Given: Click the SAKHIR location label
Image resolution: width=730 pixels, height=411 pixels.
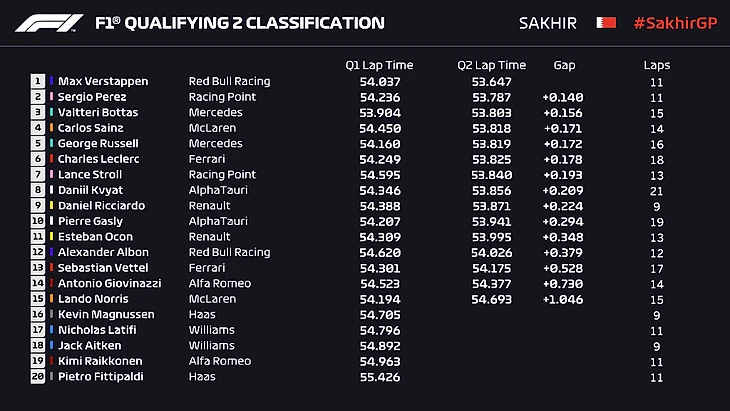Looking at the screenshot, I should 548,22.
